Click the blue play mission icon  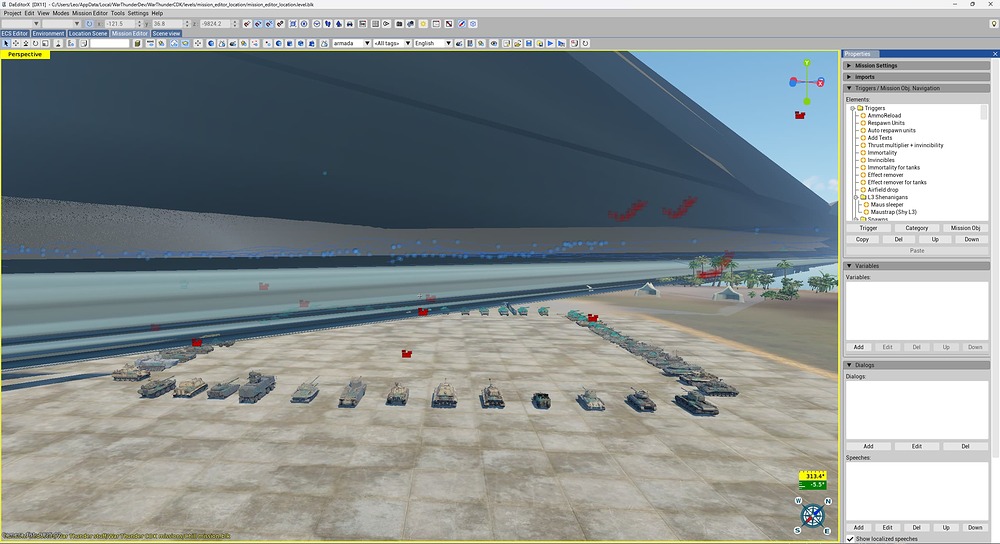550,43
